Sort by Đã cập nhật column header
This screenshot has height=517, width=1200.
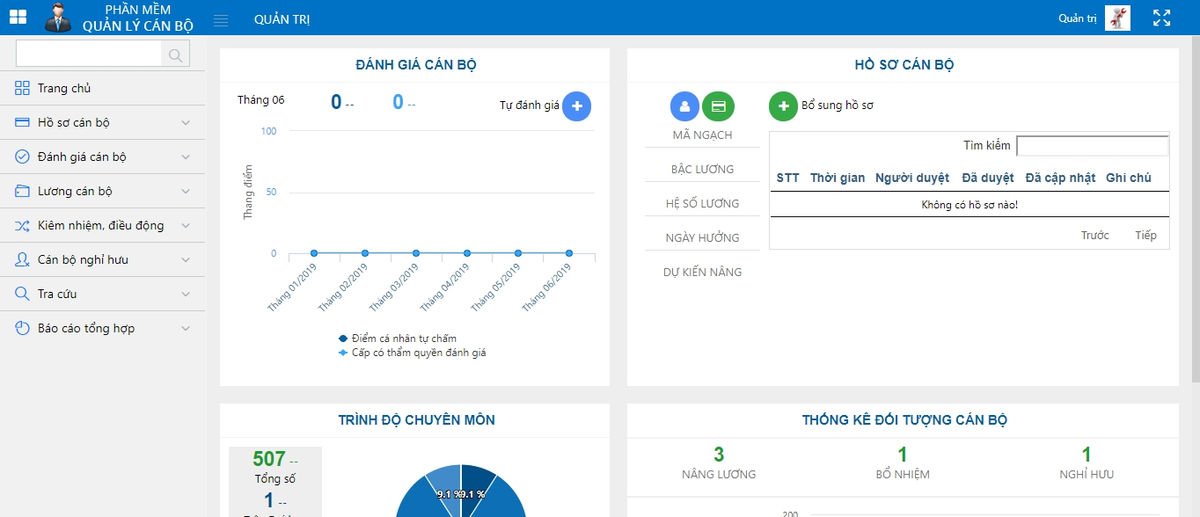pyautogui.click(x=1060, y=178)
